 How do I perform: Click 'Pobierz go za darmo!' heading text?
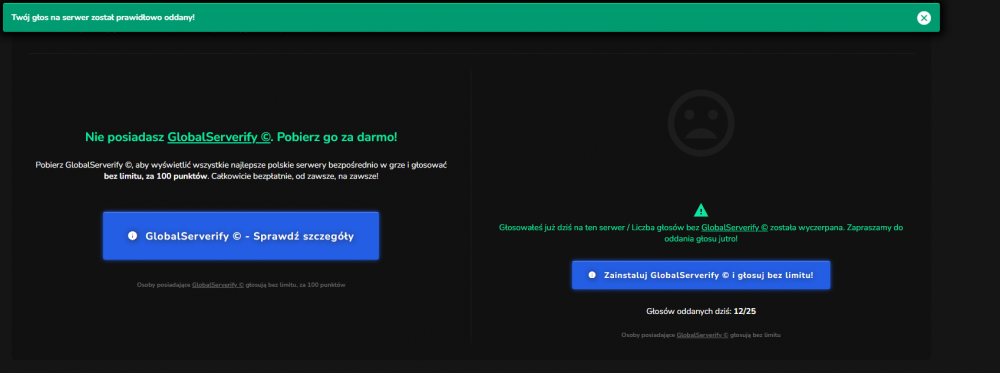click(336, 137)
